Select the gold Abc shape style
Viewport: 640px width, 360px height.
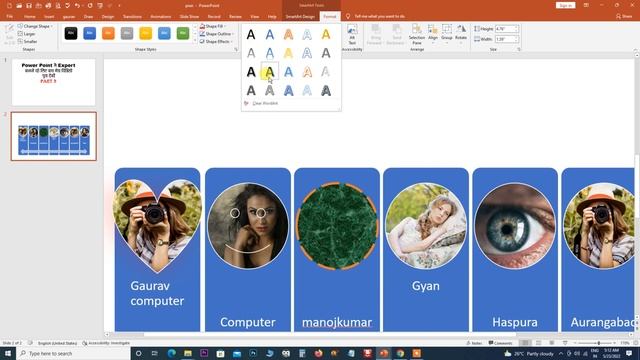pyautogui.click(x=146, y=33)
